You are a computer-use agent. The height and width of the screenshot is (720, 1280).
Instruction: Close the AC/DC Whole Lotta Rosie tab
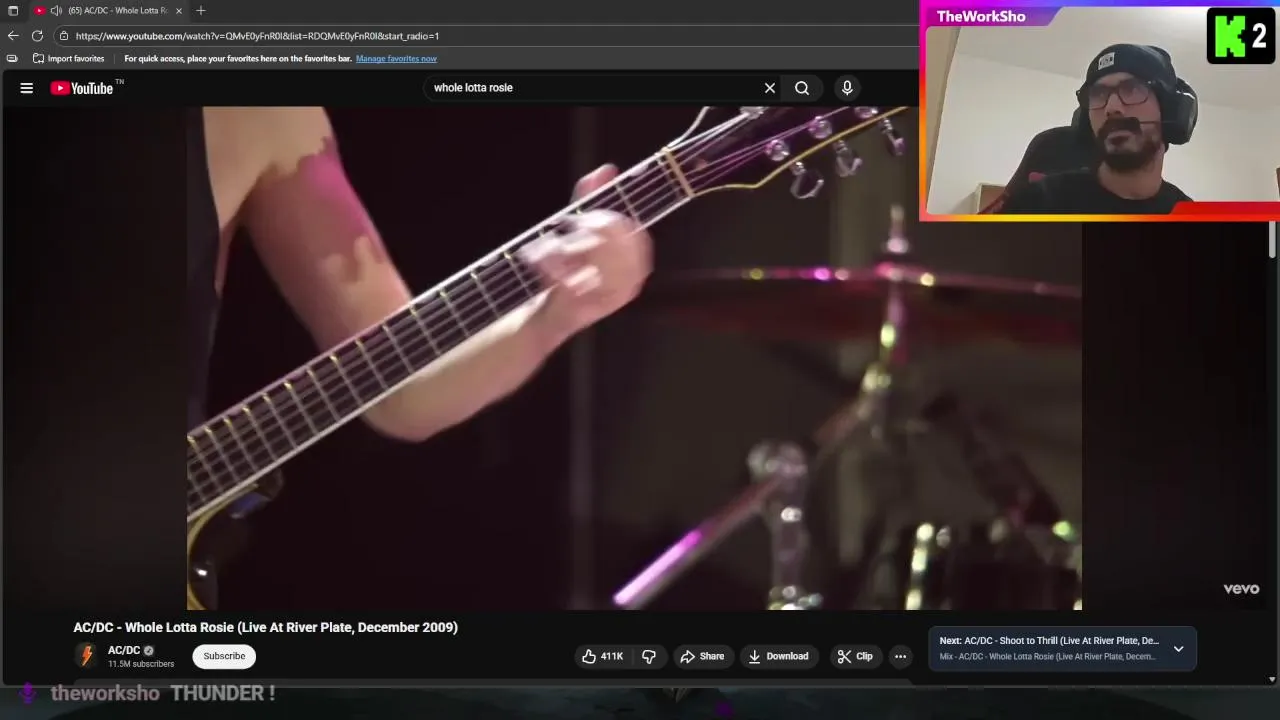(179, 10)
